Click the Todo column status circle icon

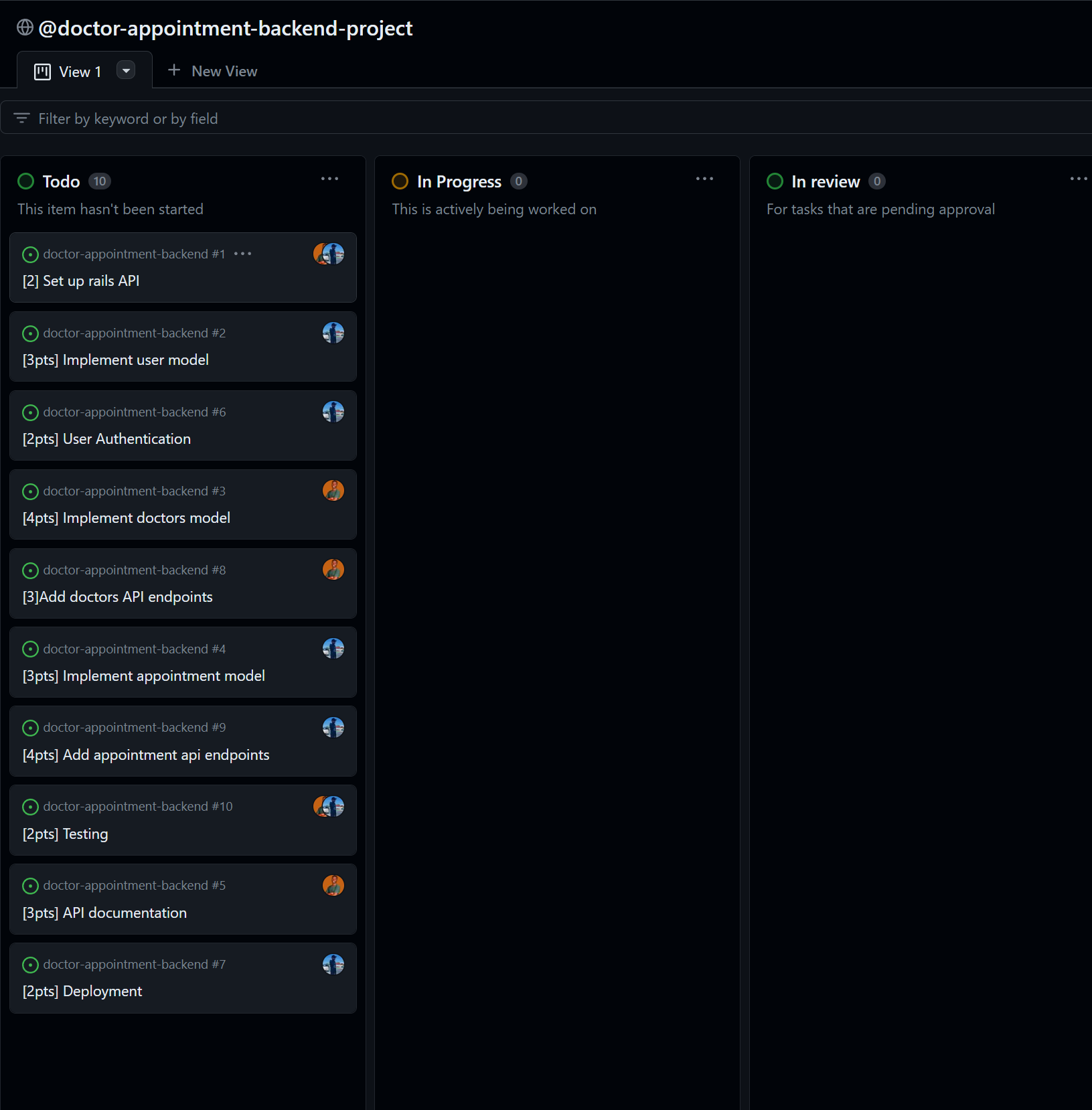click(26, 181)
